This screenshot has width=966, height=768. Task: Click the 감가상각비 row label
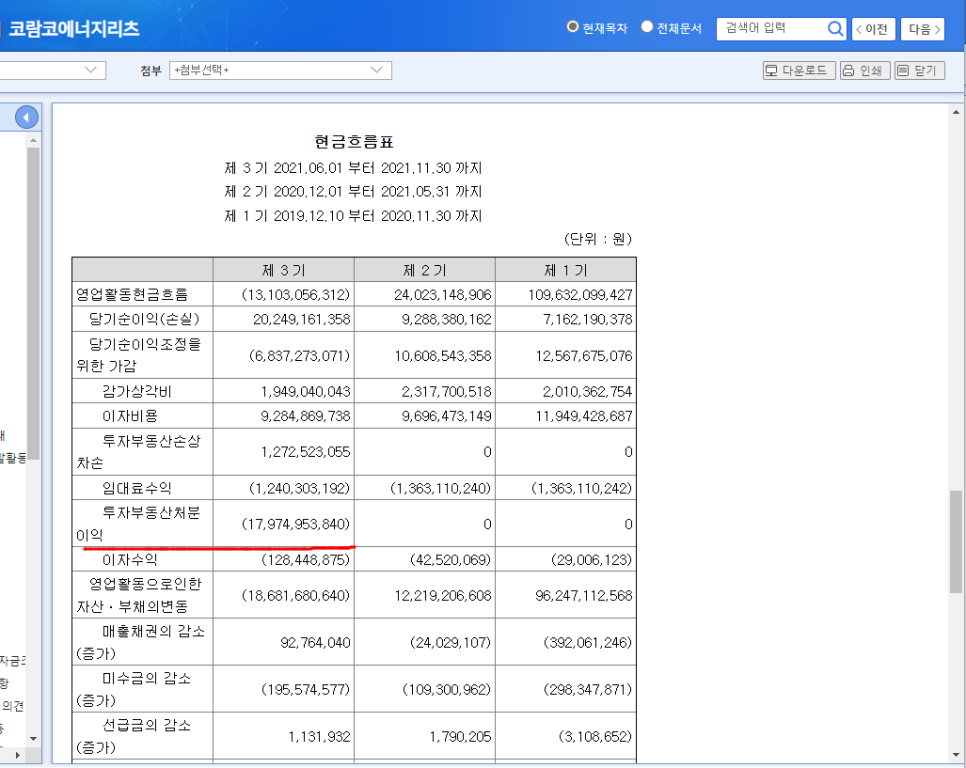coord(137,391)
